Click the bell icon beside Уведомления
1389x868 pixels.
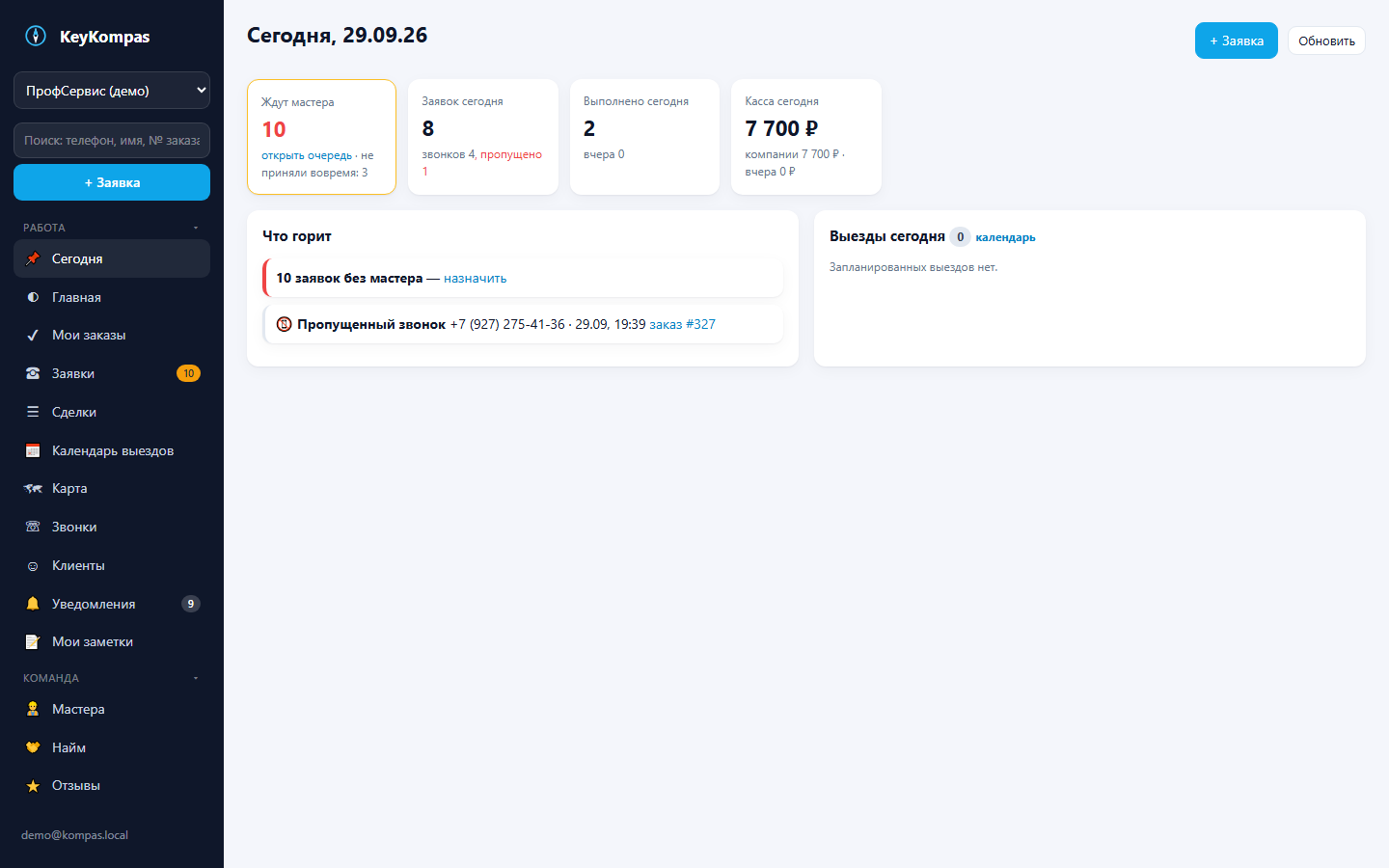tap(33, 604)
